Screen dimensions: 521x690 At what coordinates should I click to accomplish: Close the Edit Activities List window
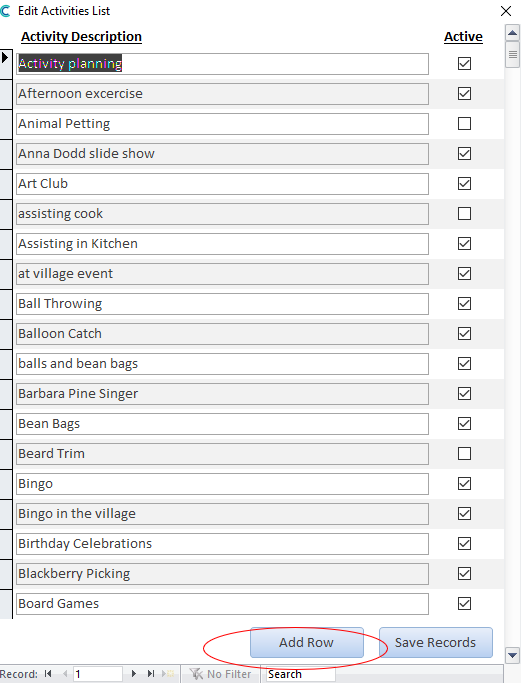pyautogui.click(x=506, y=11)
